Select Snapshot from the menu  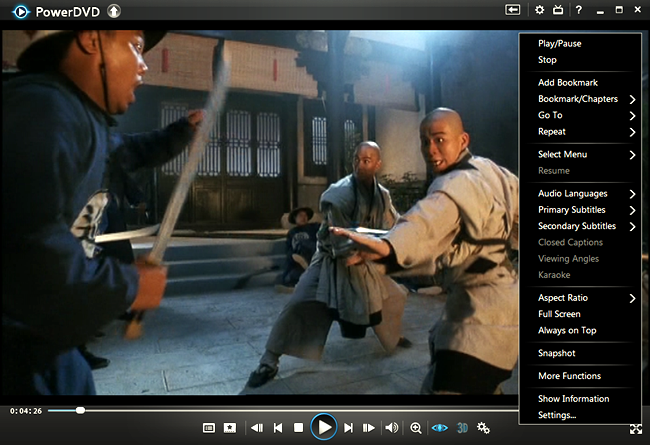point(580,353)
